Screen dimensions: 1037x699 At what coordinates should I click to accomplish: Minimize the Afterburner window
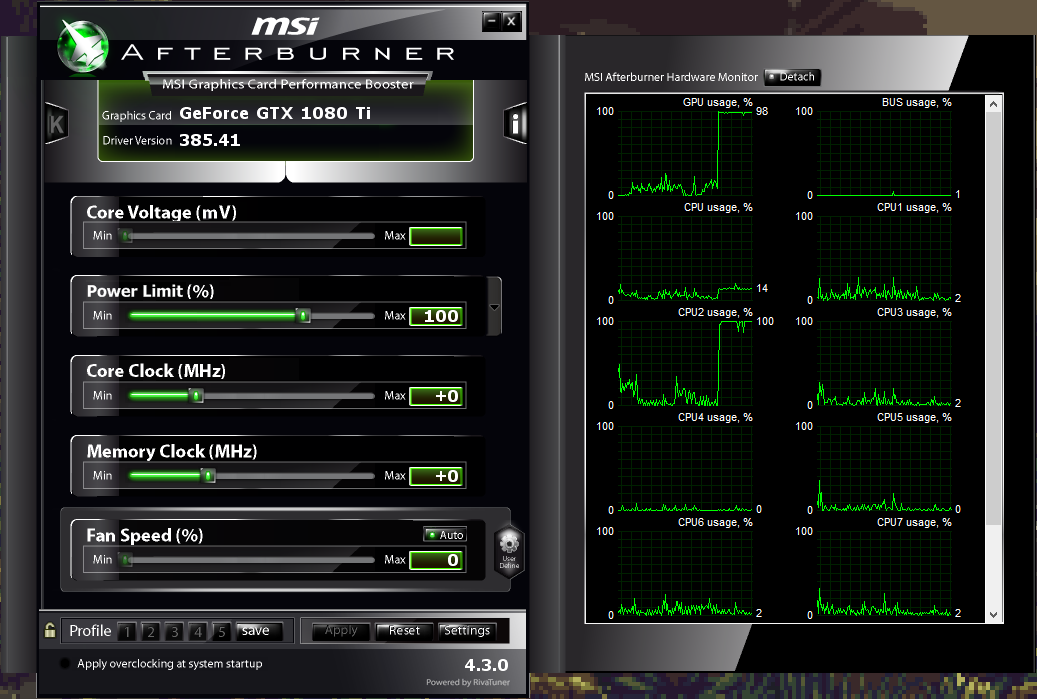pos(491,21)
